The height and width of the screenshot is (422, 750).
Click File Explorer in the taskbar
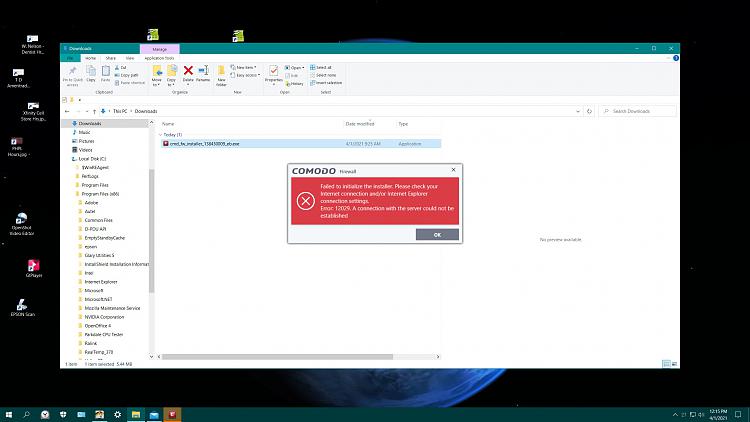pyautogui.click(x=136, y=414)
